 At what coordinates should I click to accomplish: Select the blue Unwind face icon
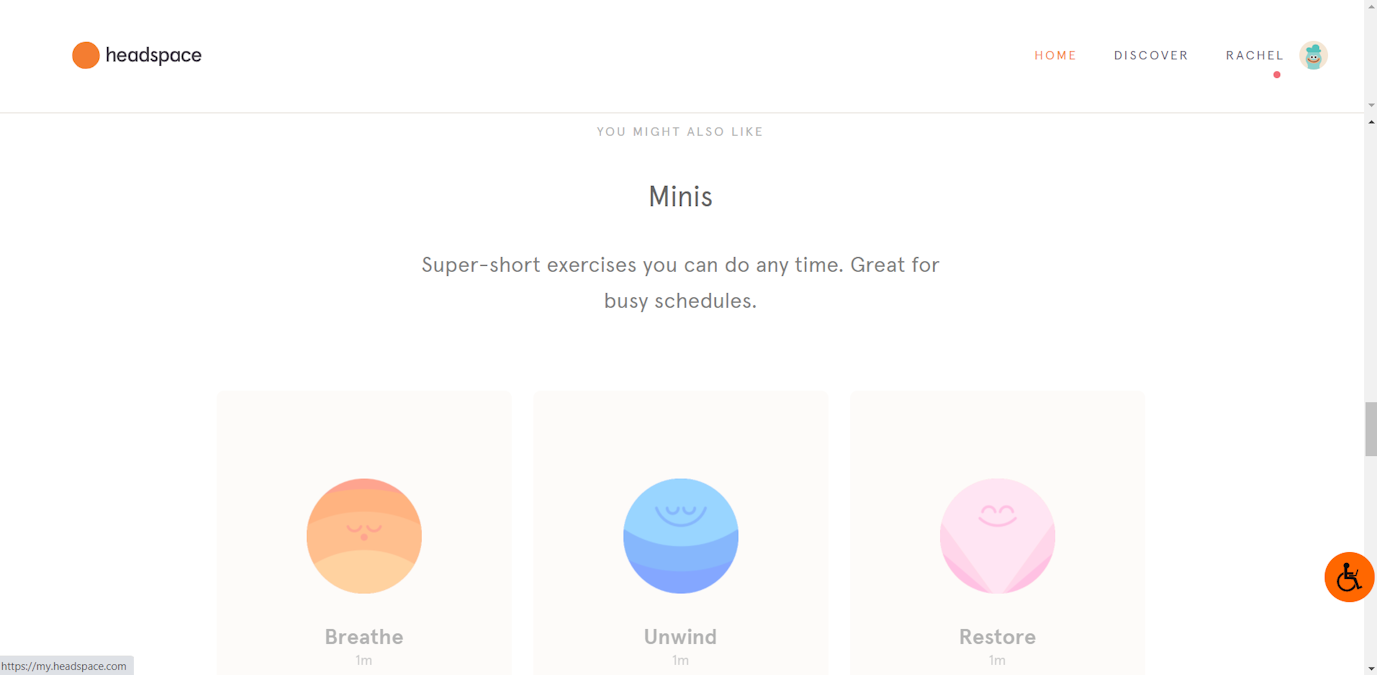tap(681, 536)
